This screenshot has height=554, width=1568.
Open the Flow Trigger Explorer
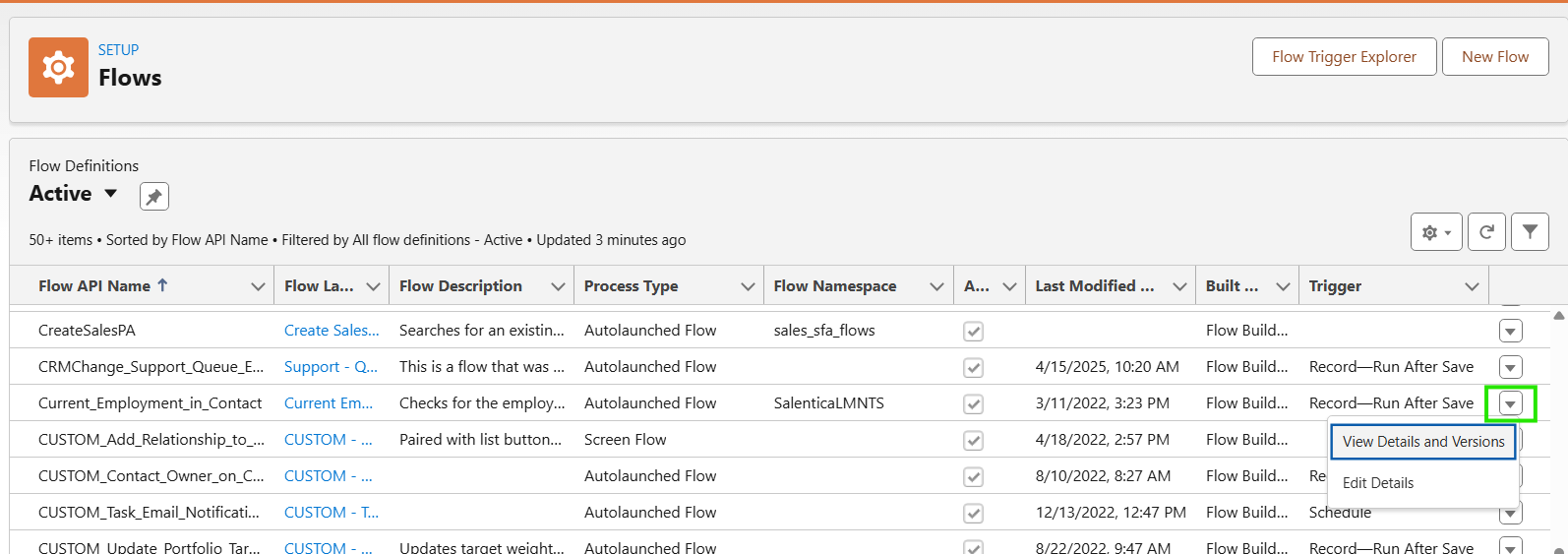[x=1344, y=57]
